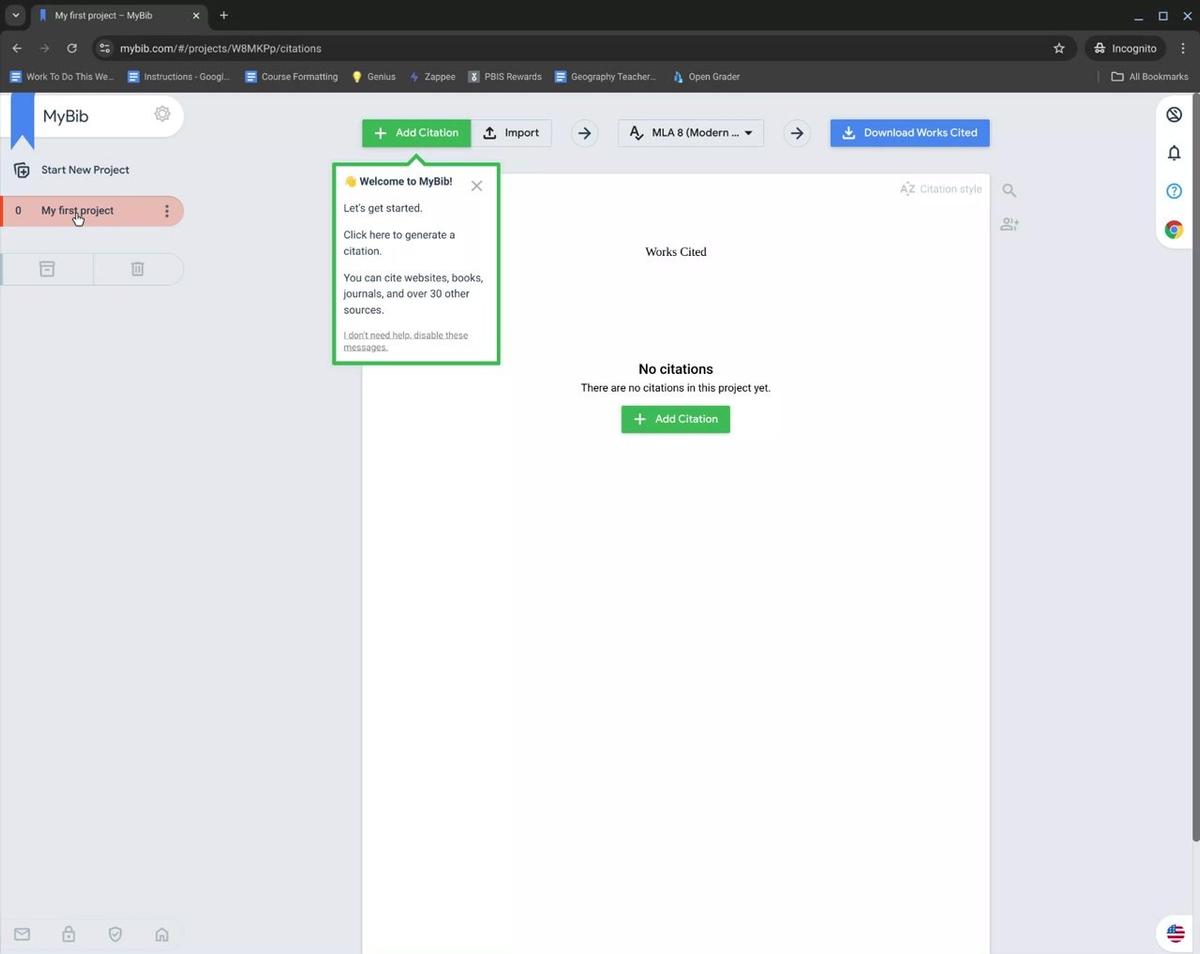
Task: Open My first project three-dot menu
Action: (x=166, y=211)
